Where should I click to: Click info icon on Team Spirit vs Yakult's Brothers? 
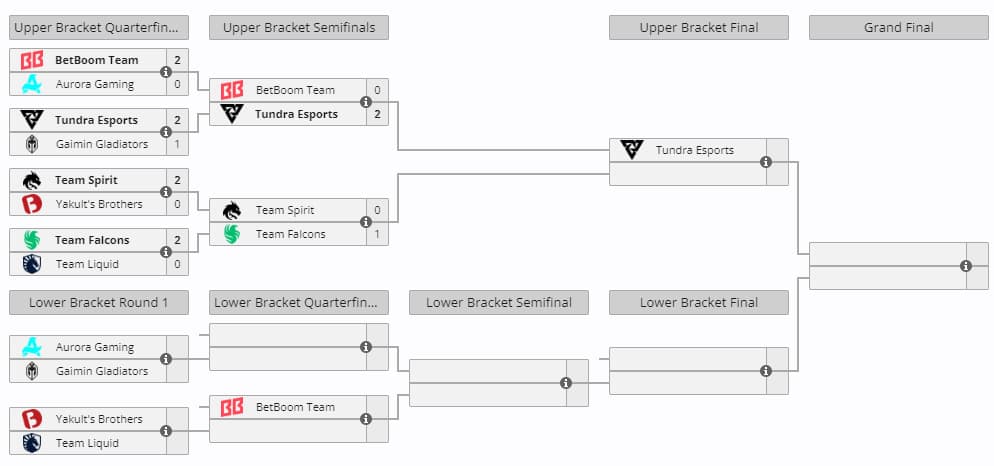[x=166, y=192]
